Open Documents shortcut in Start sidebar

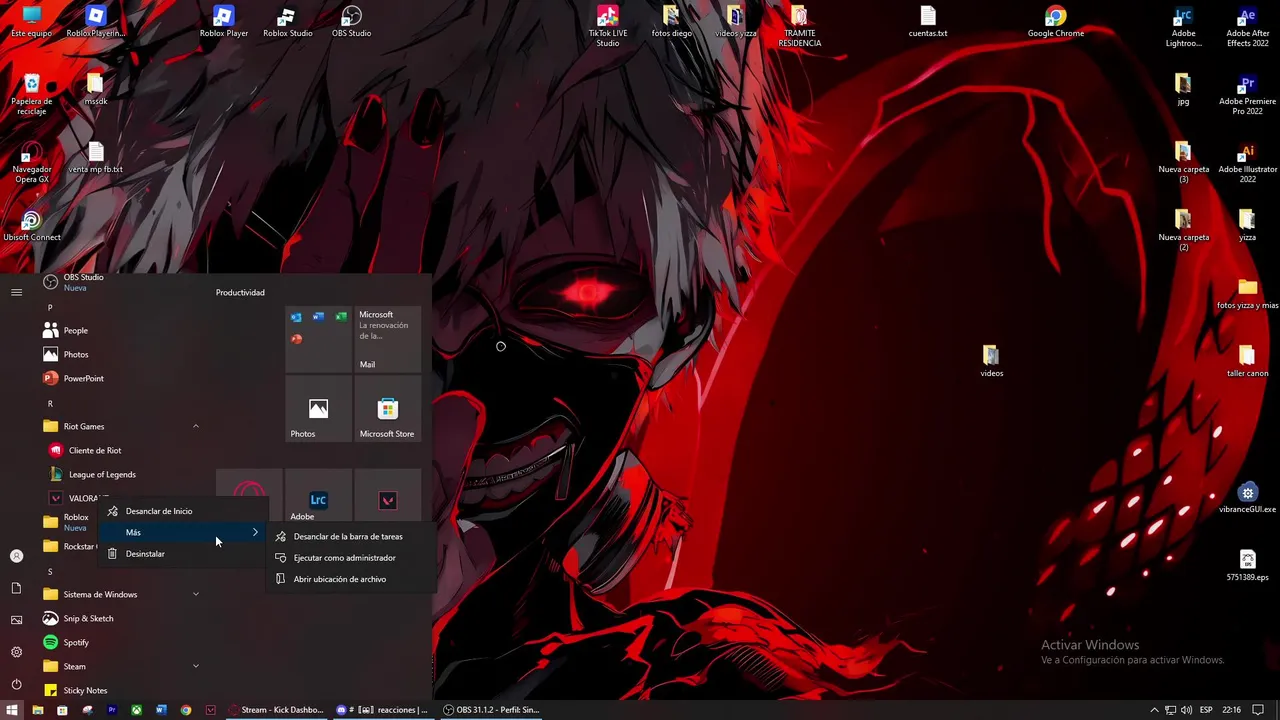pos(16,588)
